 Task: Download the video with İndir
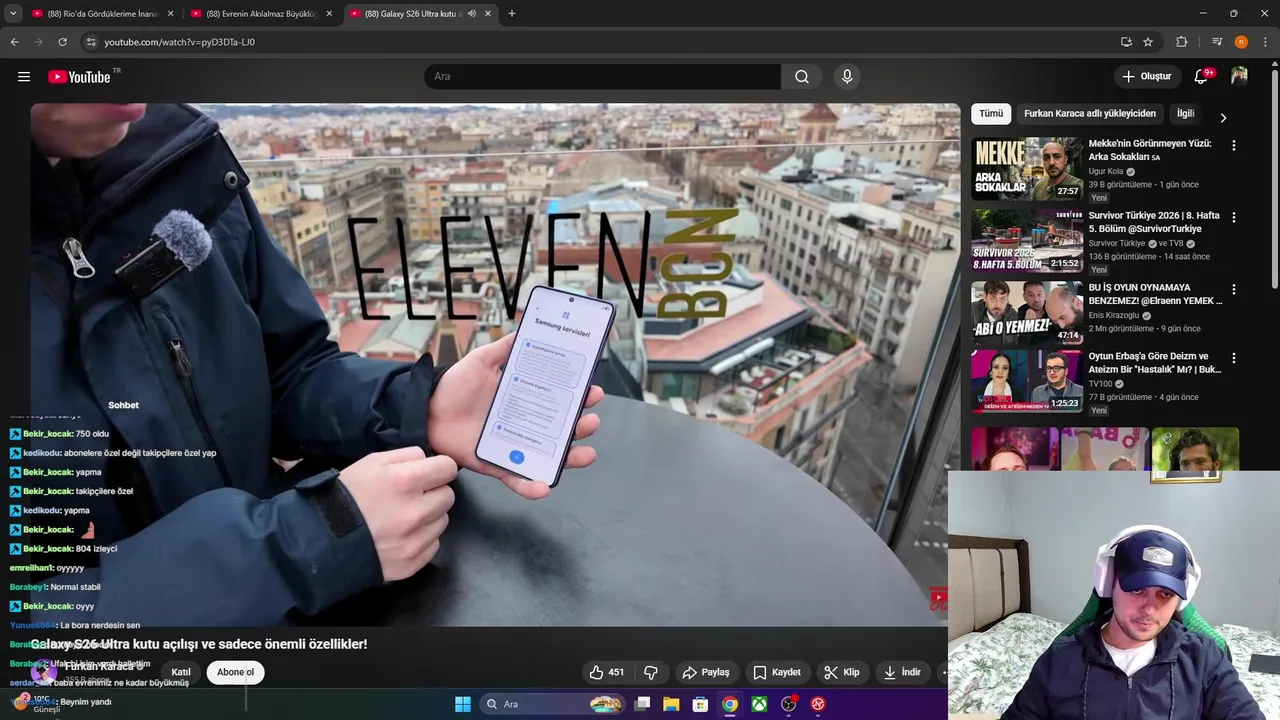902,672
